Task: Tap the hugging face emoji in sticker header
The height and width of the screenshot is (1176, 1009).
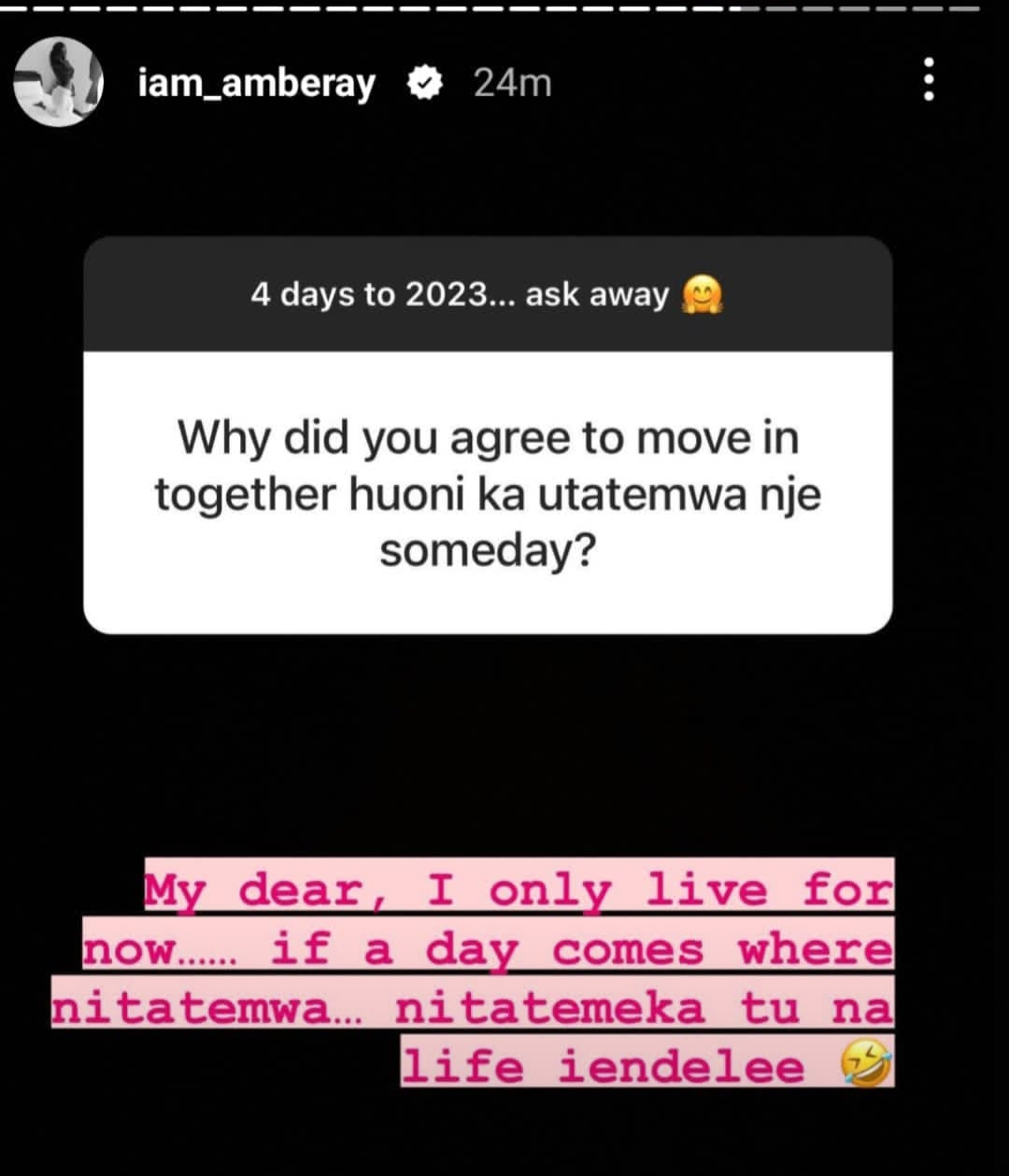Action: point(703,295)
